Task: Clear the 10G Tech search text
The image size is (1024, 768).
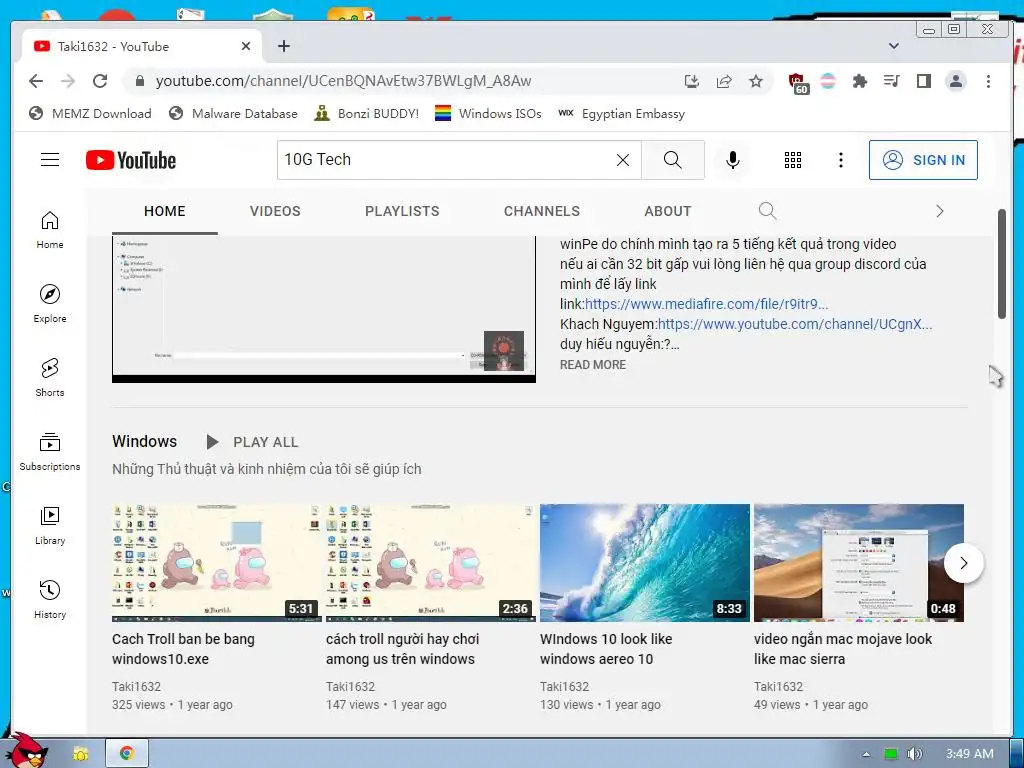Action: coord(623,160)
